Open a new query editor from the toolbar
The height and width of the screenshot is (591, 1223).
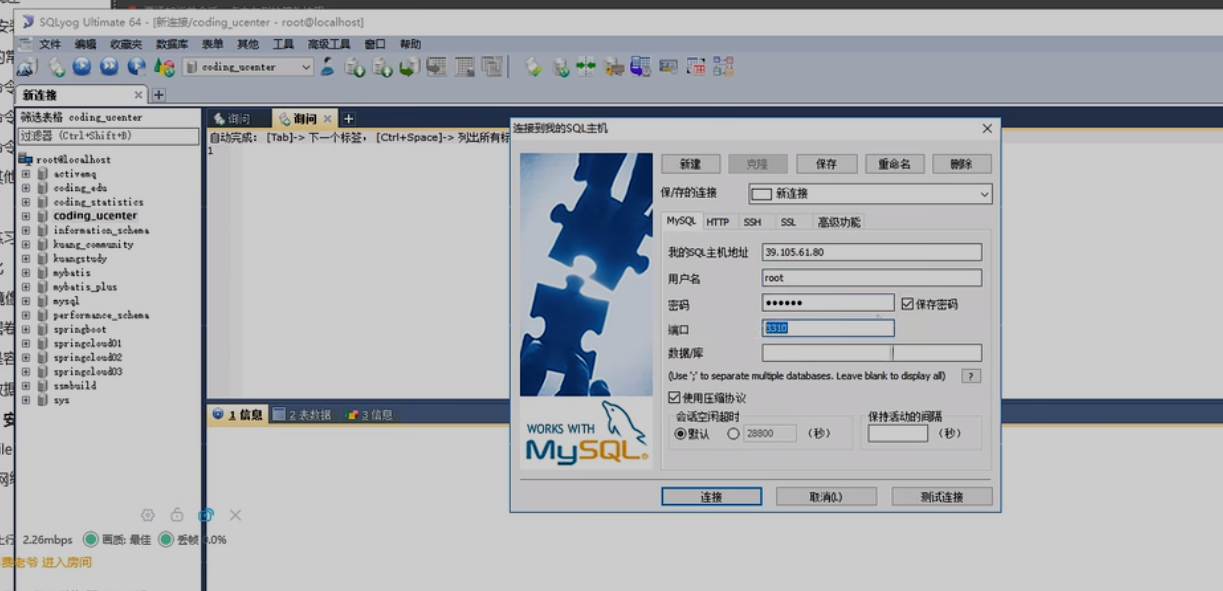[57, 67]
